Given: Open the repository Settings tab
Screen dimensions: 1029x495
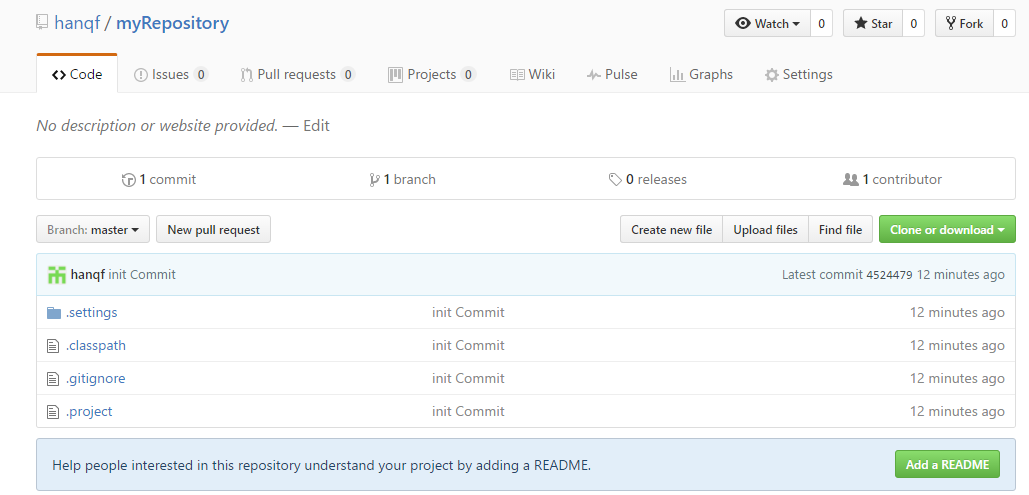Looking at the screenshot, I should pyautogui.click(x=799, y=75).
